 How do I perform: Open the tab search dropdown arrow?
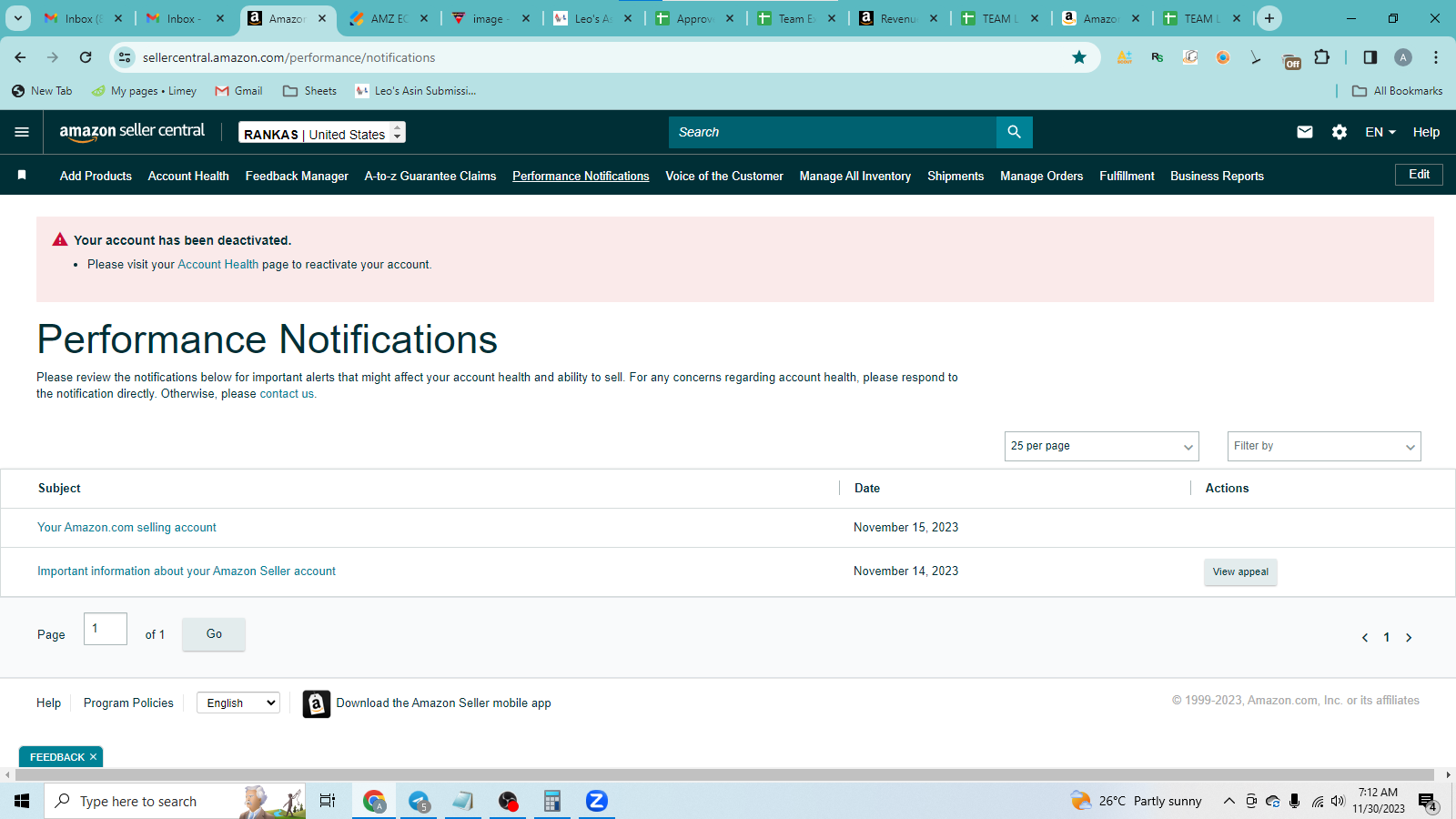tap(17, 18)
